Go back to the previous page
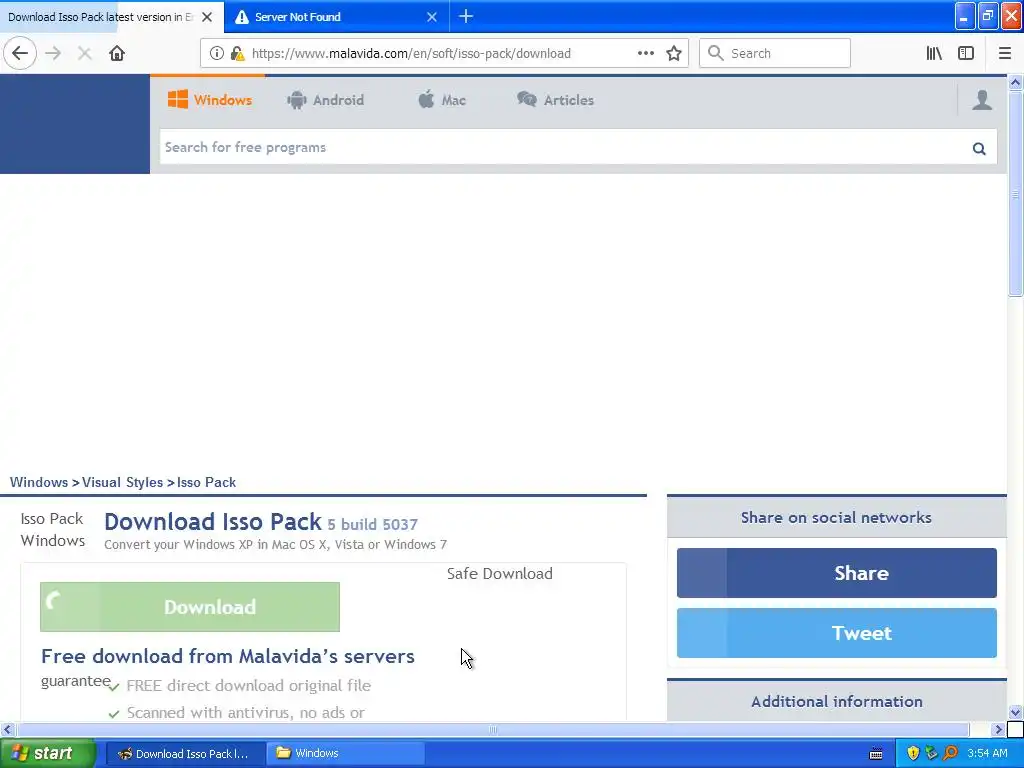The image size is (1024, 768). [x=20, y=54]
